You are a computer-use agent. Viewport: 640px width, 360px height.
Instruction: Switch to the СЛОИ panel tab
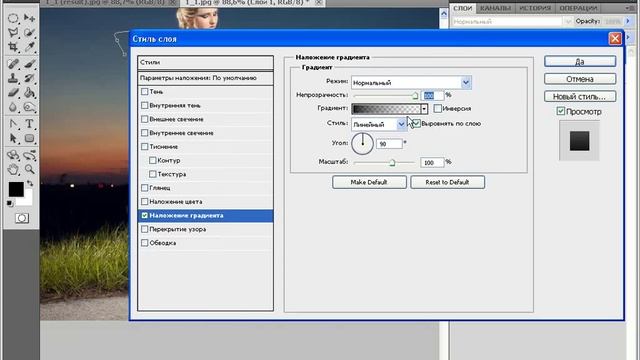[x=462, y=8]
